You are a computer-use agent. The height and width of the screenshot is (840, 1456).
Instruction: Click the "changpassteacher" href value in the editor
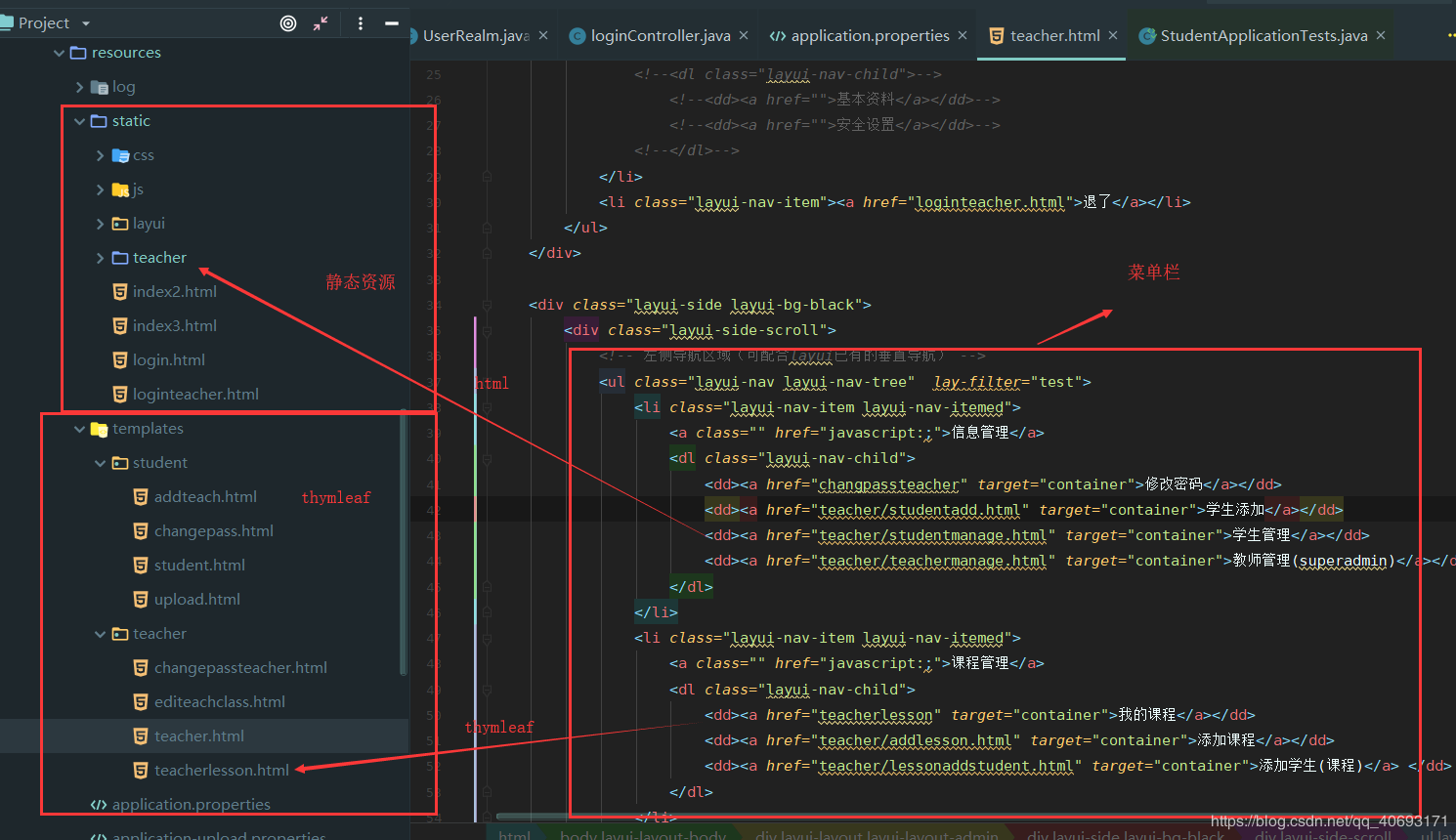(889, 484)
